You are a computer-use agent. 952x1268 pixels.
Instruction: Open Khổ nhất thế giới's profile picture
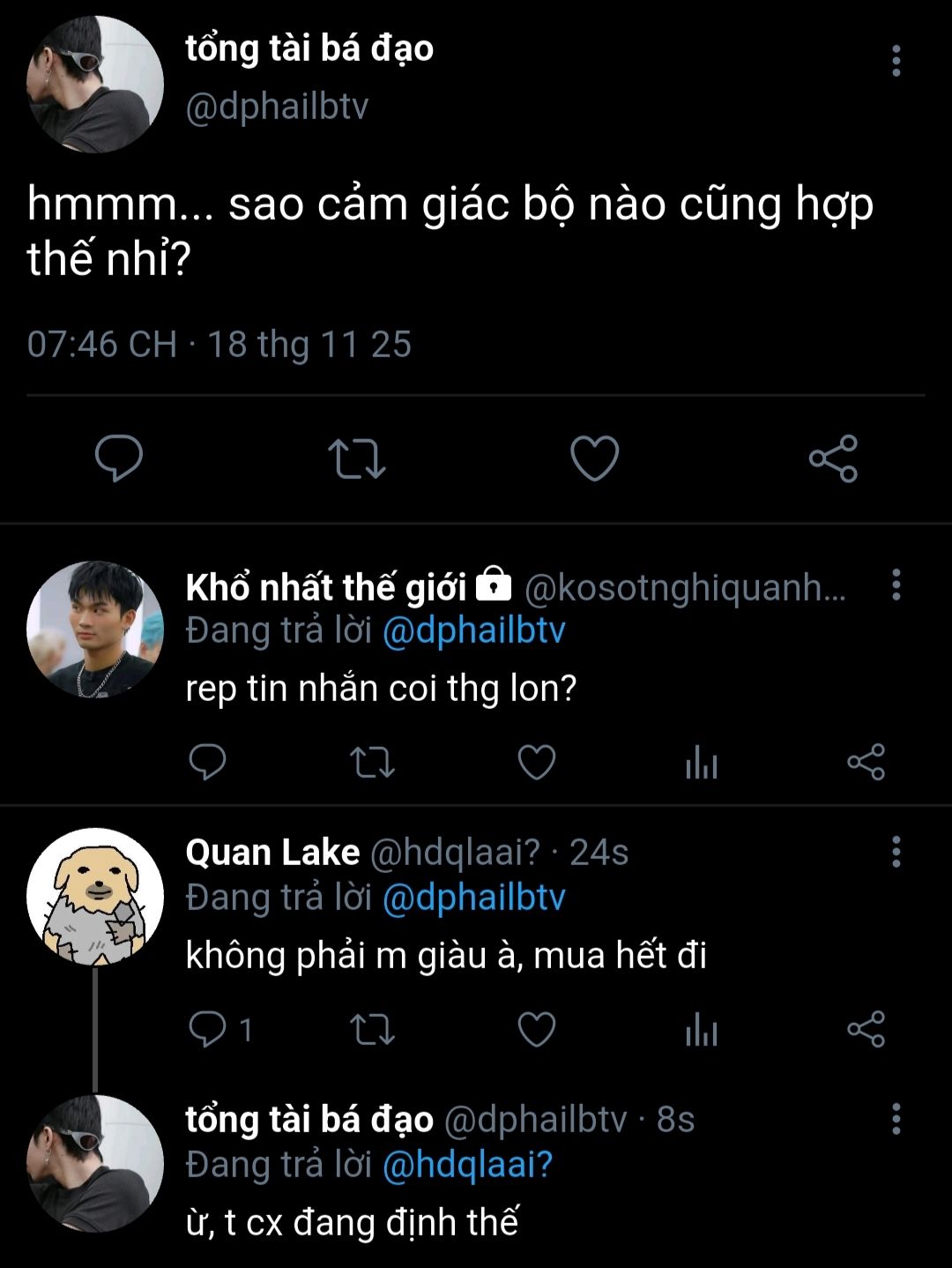[95, 630]
